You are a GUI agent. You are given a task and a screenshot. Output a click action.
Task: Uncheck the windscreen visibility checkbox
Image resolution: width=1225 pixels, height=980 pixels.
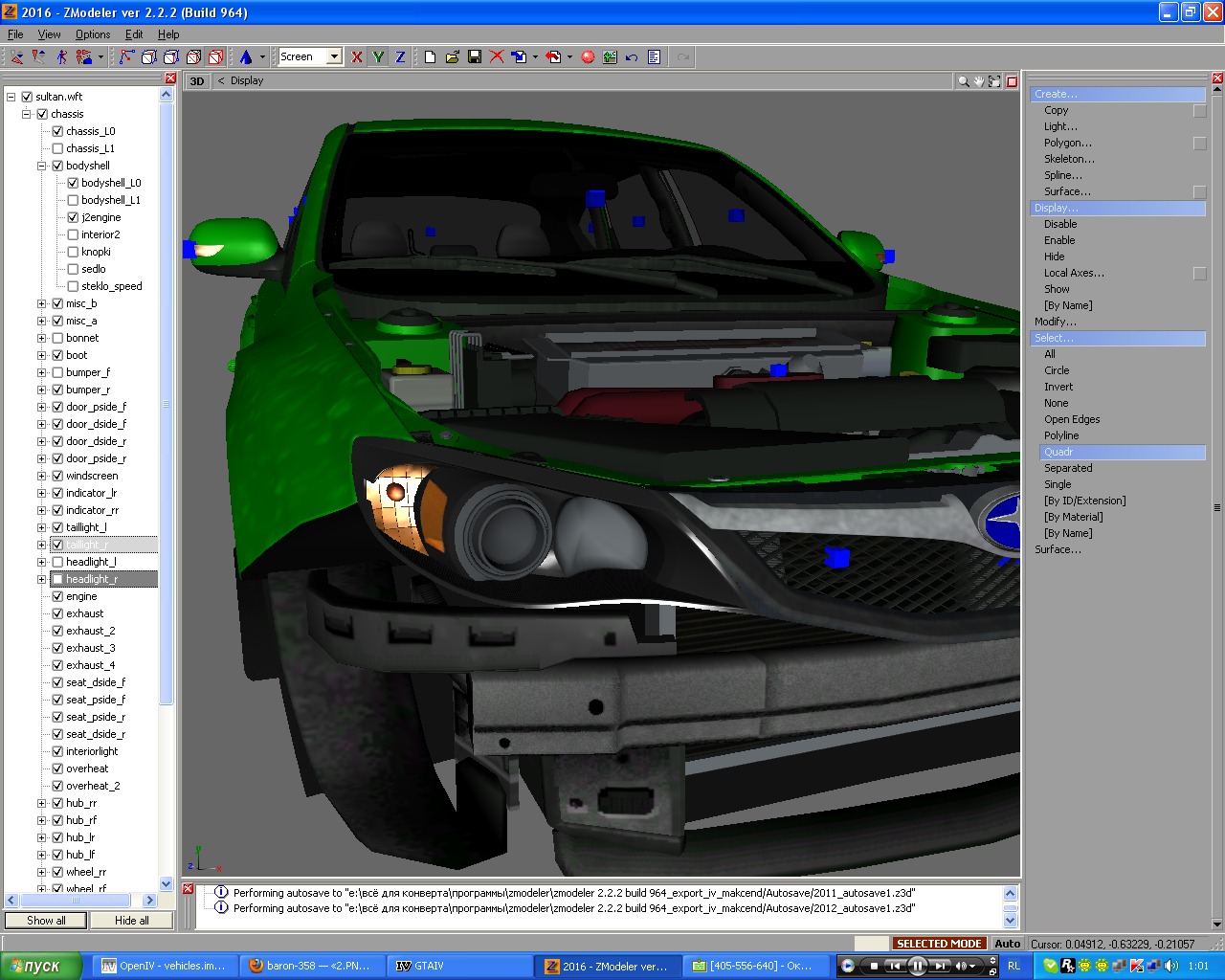(57, 476)
